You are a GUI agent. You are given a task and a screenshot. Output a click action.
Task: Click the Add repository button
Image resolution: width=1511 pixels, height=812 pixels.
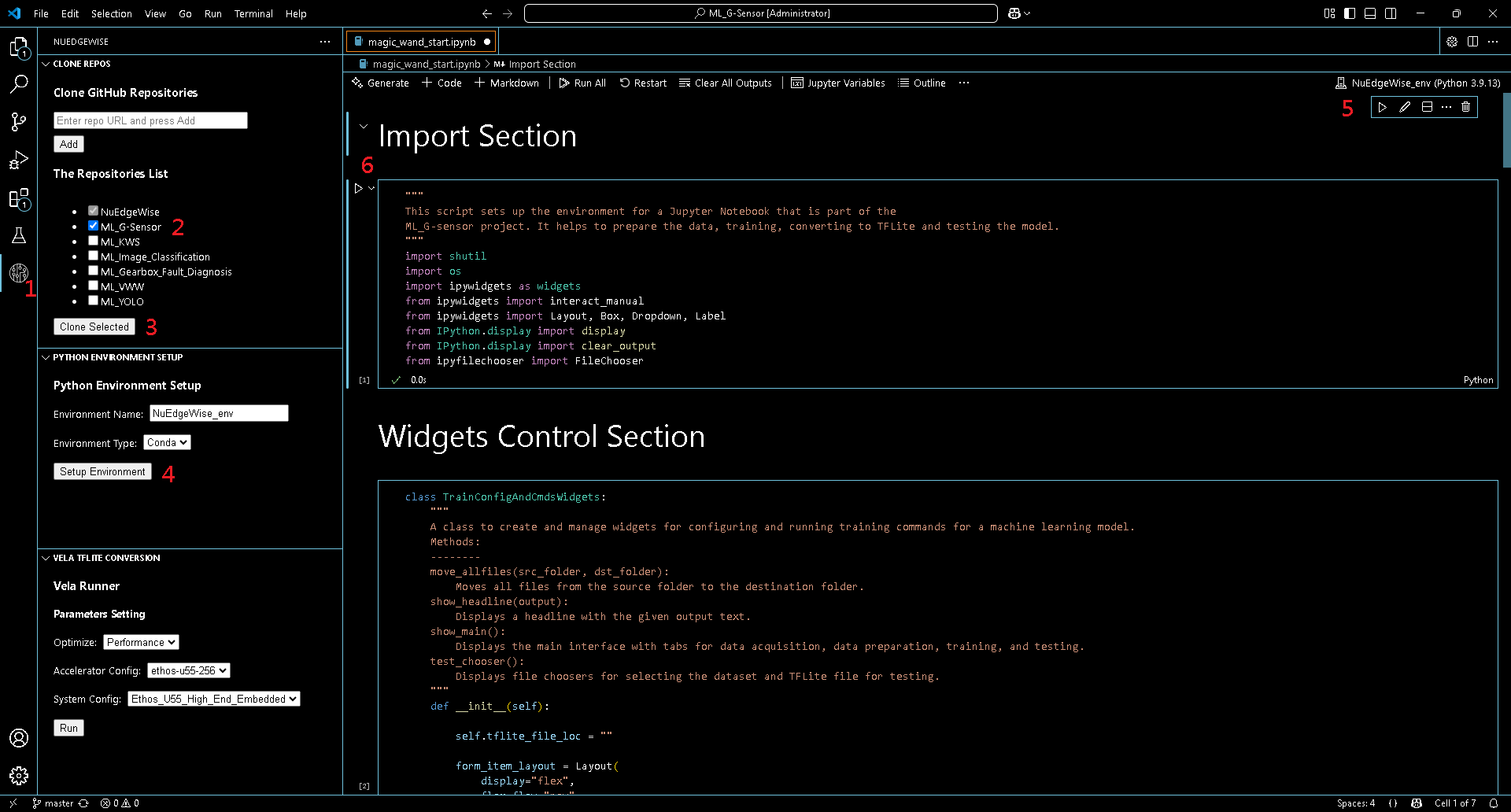tap(68, 144)
